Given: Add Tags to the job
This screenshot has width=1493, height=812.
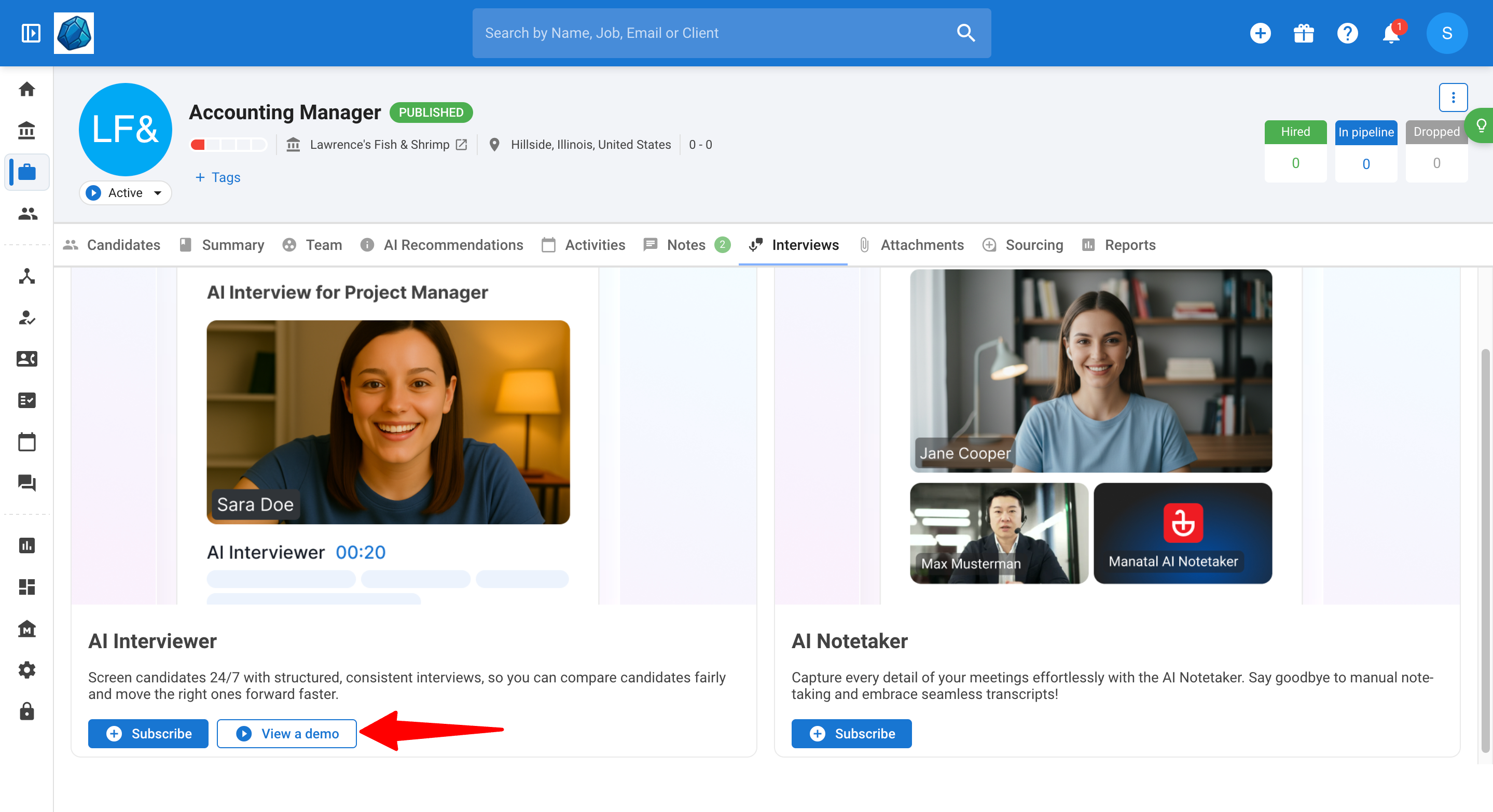Looking at the screenshot, I should click(217, 177).
